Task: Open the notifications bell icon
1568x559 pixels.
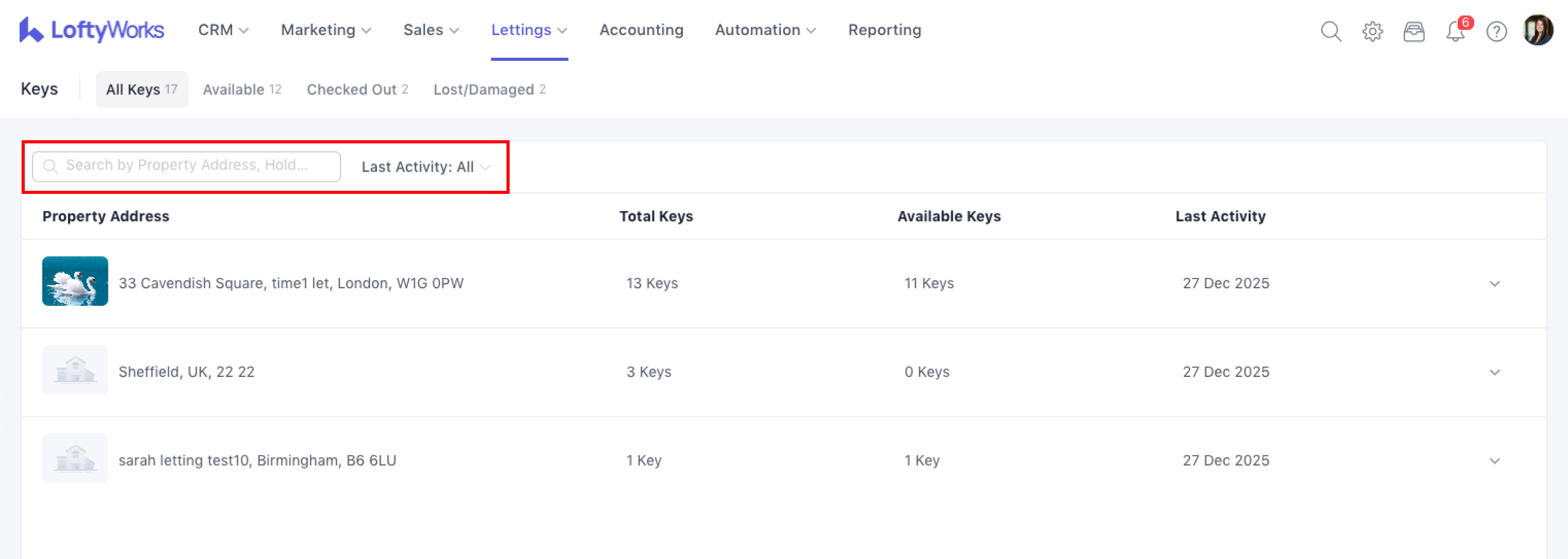Action: click(x=1455, y=31)
